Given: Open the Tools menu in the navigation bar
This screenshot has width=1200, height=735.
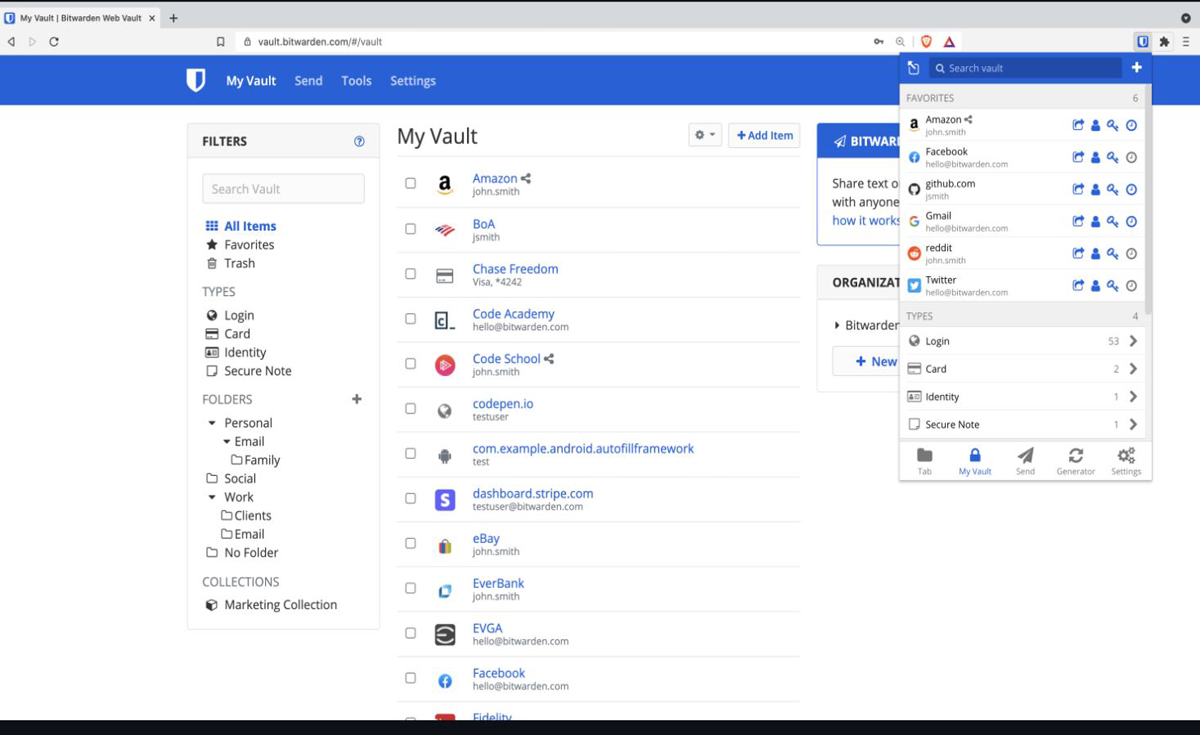Looking at the screenshot, I should [356, 80].
